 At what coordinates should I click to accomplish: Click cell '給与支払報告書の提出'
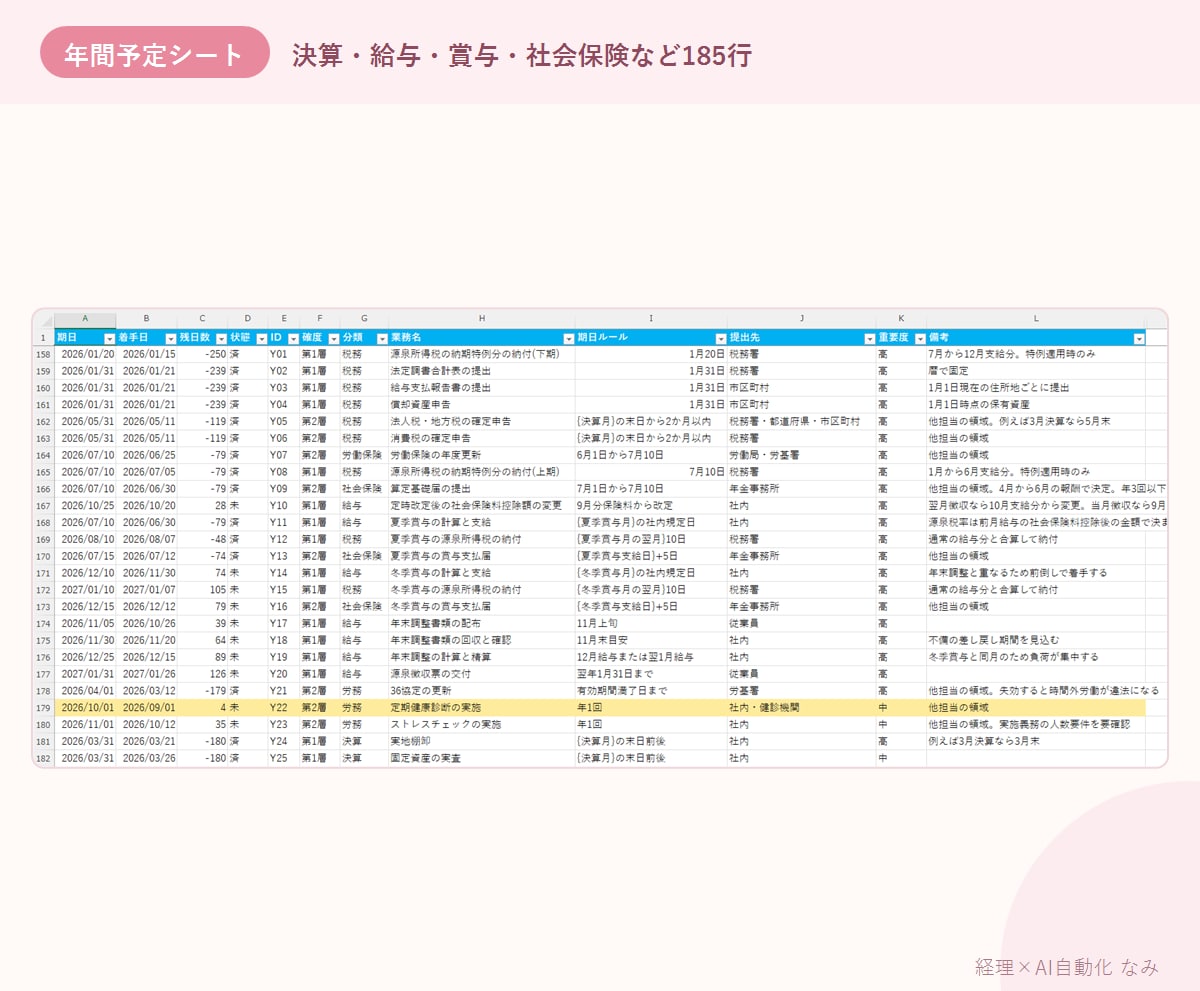tap(482, 388)
